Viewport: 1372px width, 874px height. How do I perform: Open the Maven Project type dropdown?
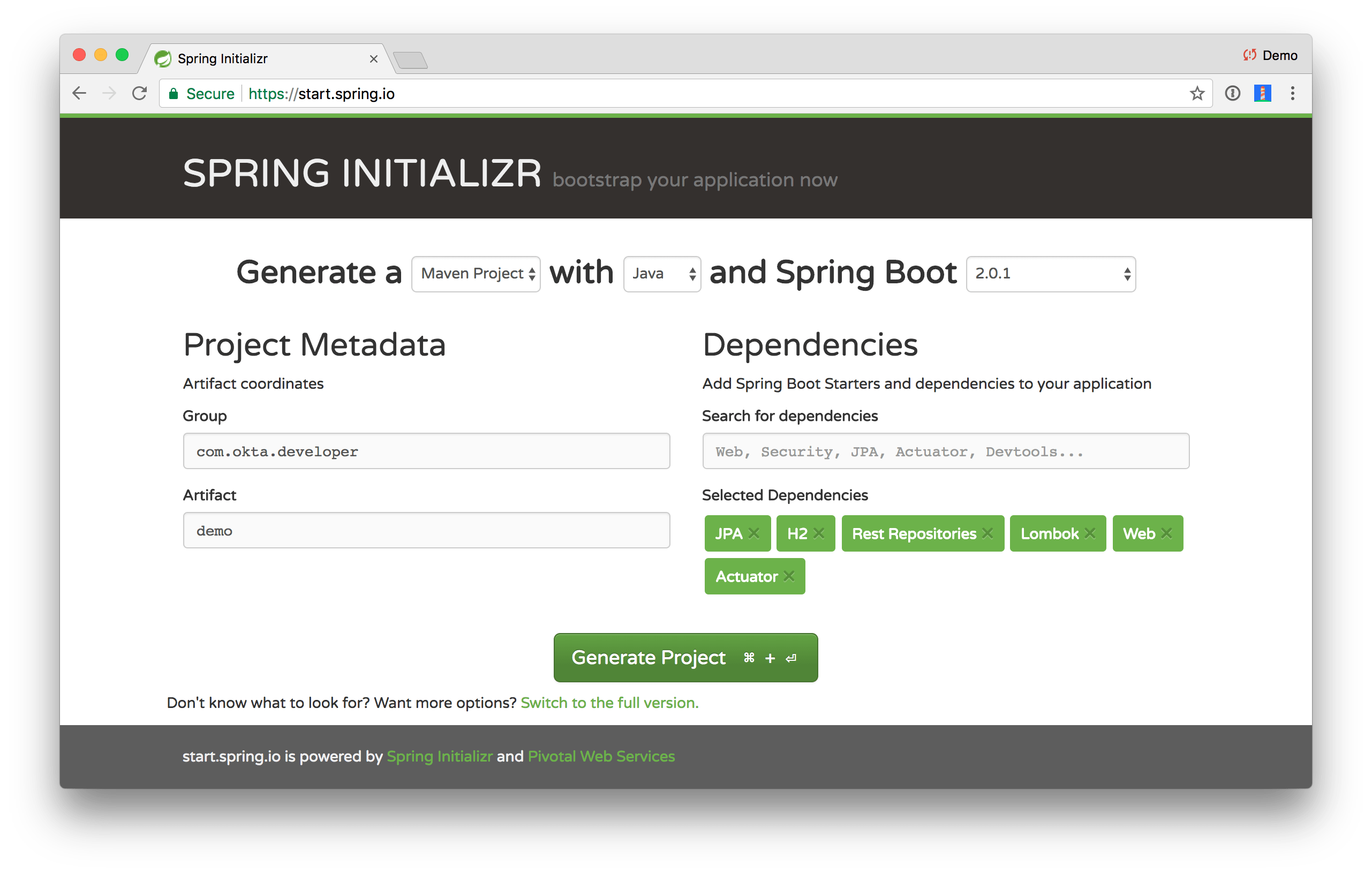[476, 274]
